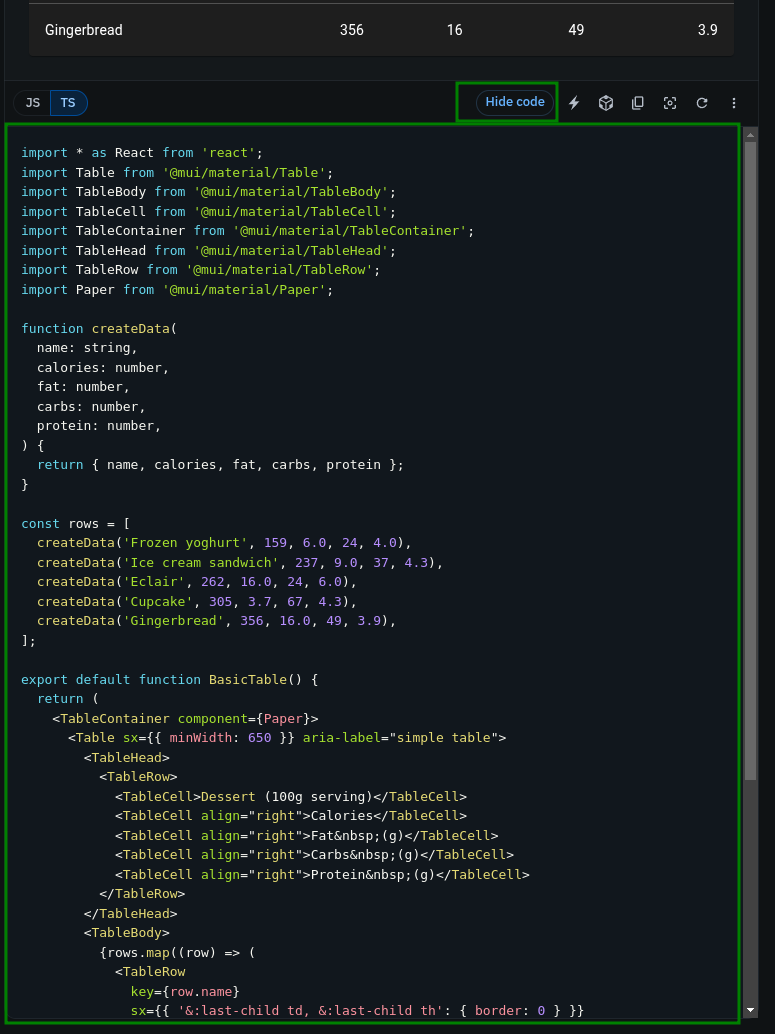Reset the demo with the refresh icon
The width and height of the screenshot is (775, 1034).
pos(702,103)
